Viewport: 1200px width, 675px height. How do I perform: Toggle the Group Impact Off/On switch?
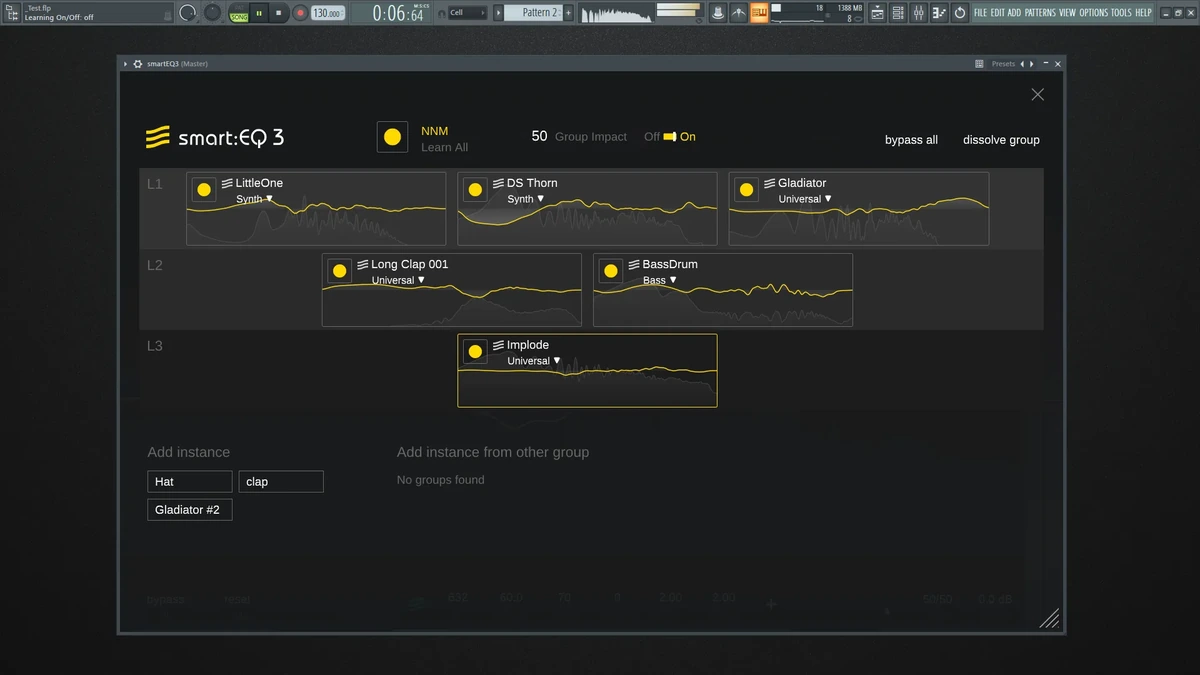(670, 137)
